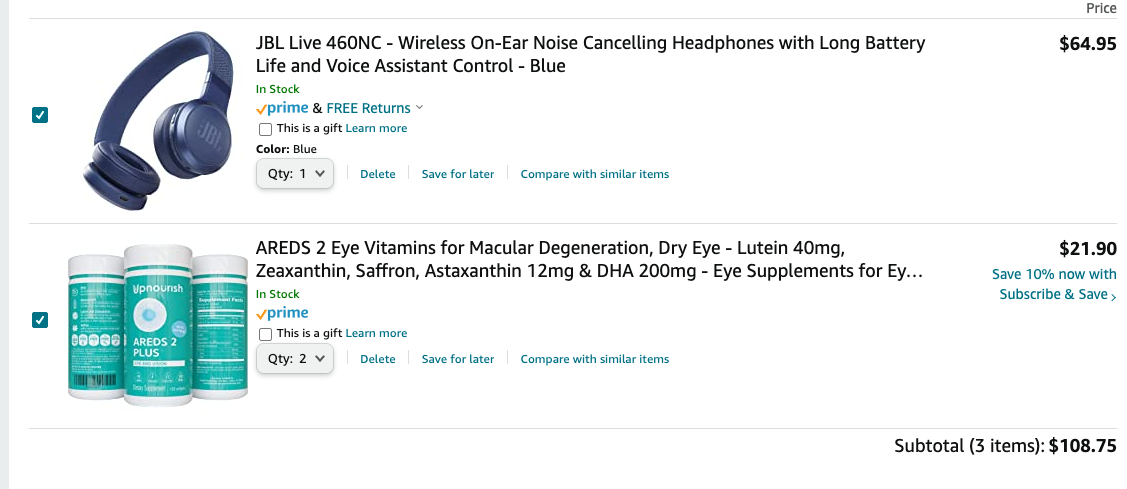This screenshot has height=489, width=1127.
Task: Mark JBL headphones as a gift
Action: 265,129
